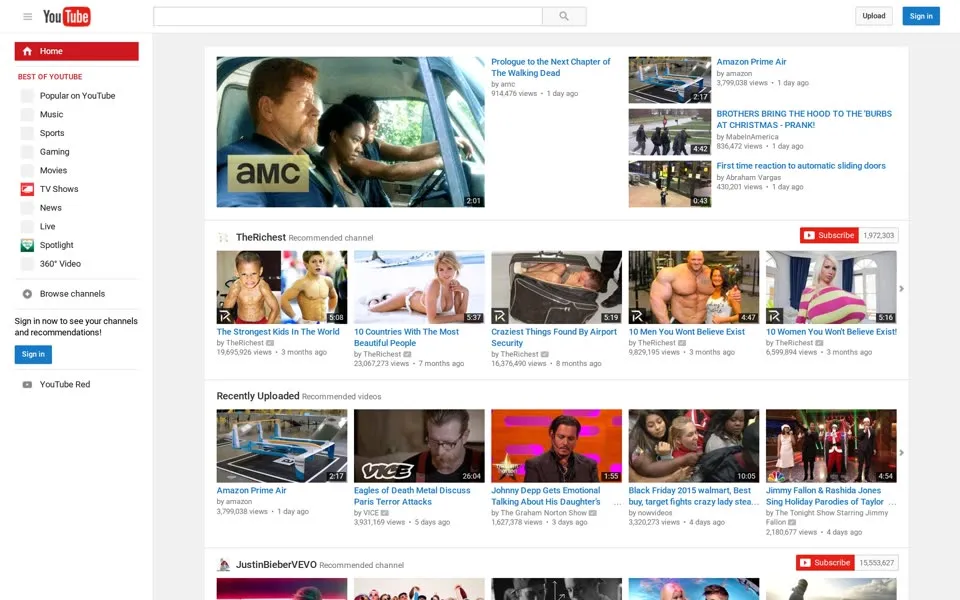Open TheRichest channel name
The width and height of the screenshot is (960, 600).
click(x=261, y=237)
